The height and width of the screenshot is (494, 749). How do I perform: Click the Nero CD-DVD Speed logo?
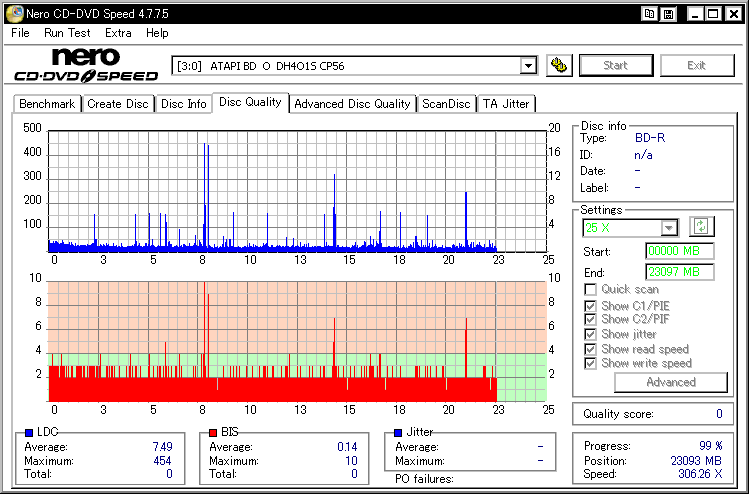[86, 64]
